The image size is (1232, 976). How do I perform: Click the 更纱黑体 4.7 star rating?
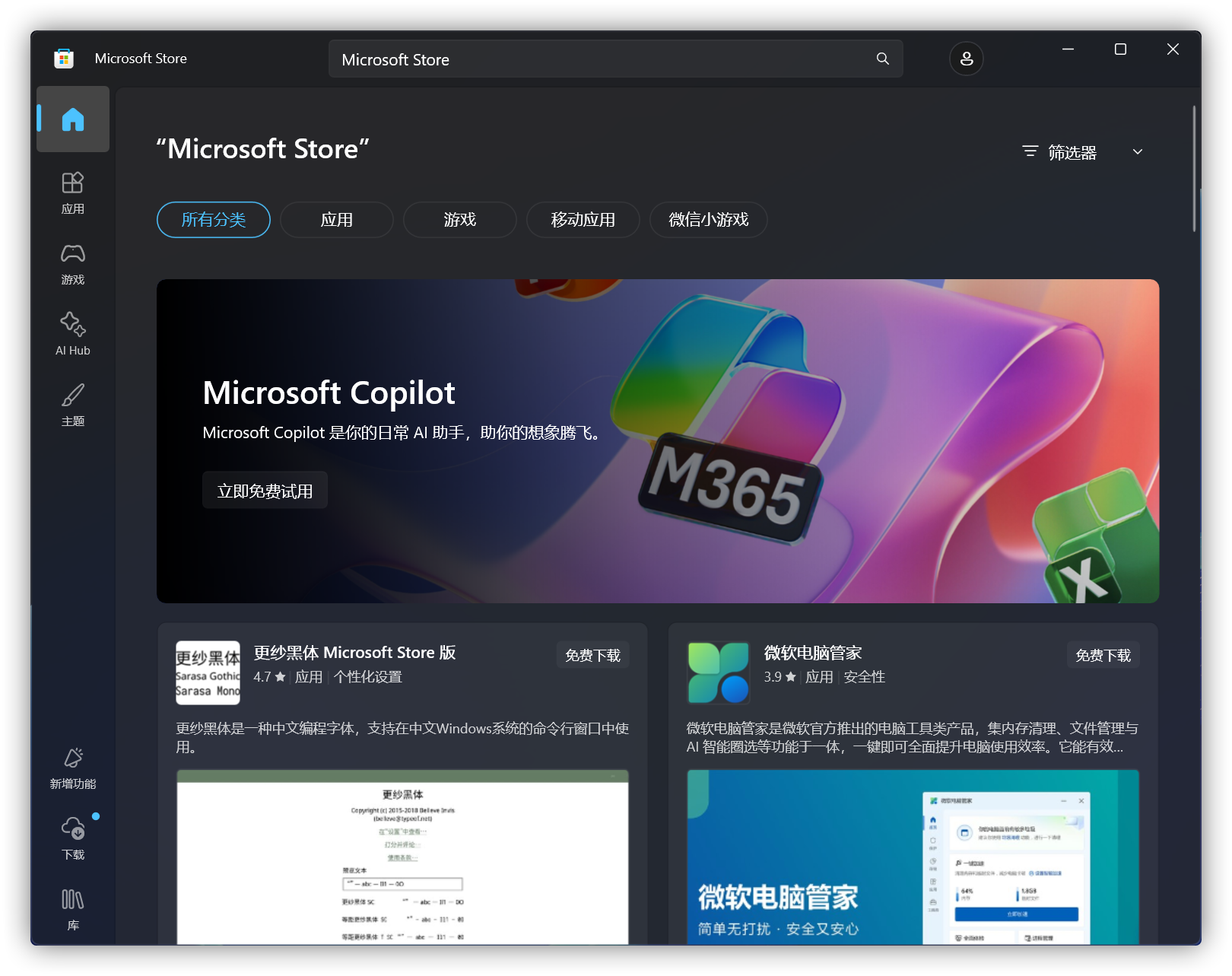270,677
